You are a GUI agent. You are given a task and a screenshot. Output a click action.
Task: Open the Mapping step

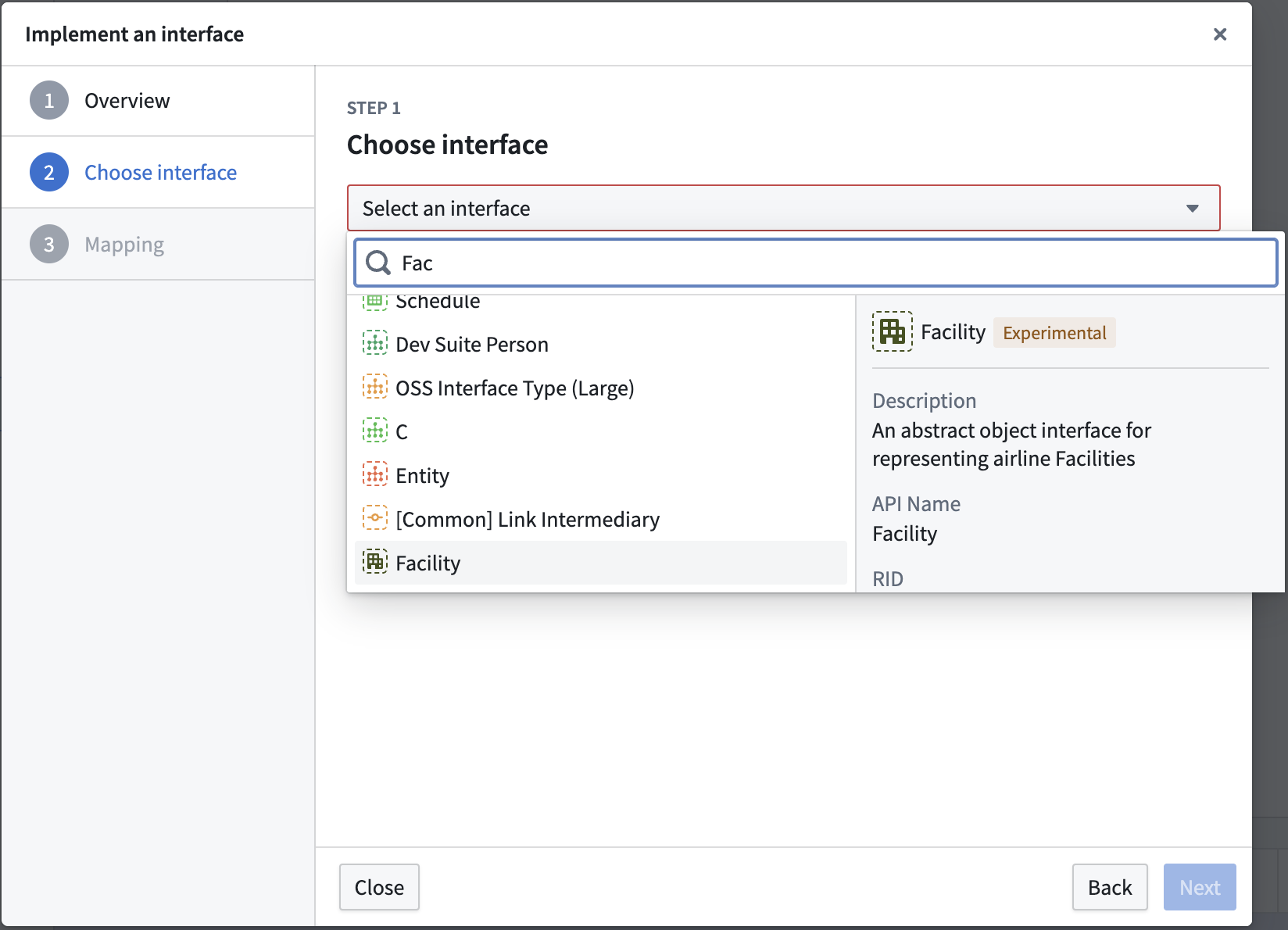click(x=158, y=244)
